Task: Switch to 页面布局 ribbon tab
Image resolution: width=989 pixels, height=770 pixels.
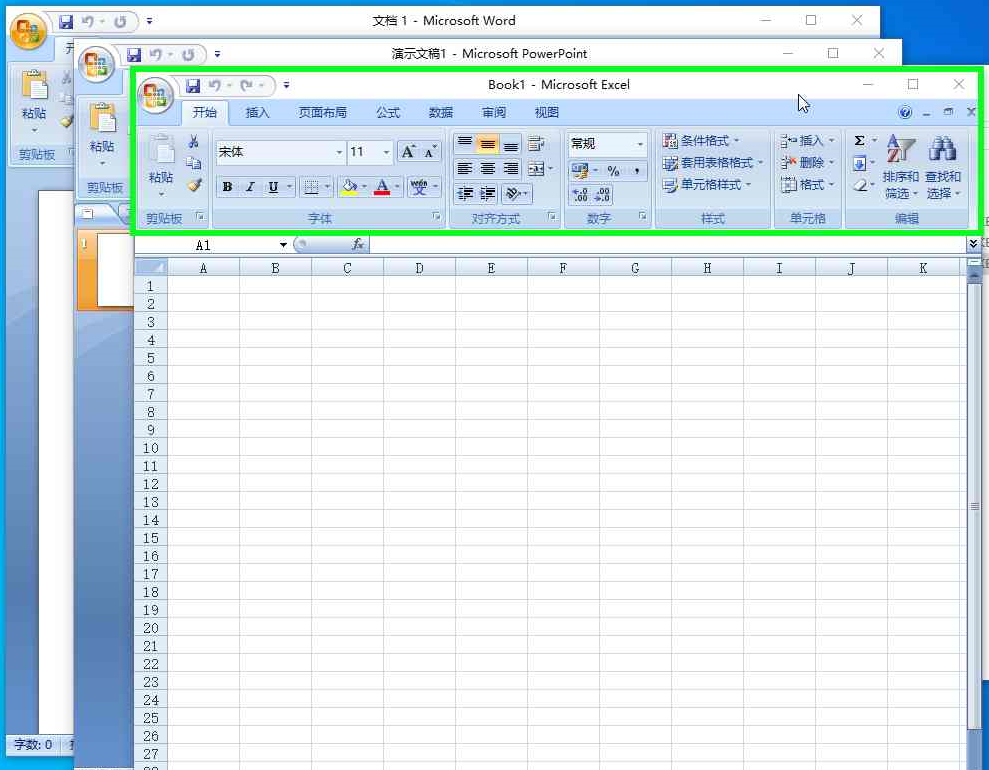Action: tap(322, 112)
